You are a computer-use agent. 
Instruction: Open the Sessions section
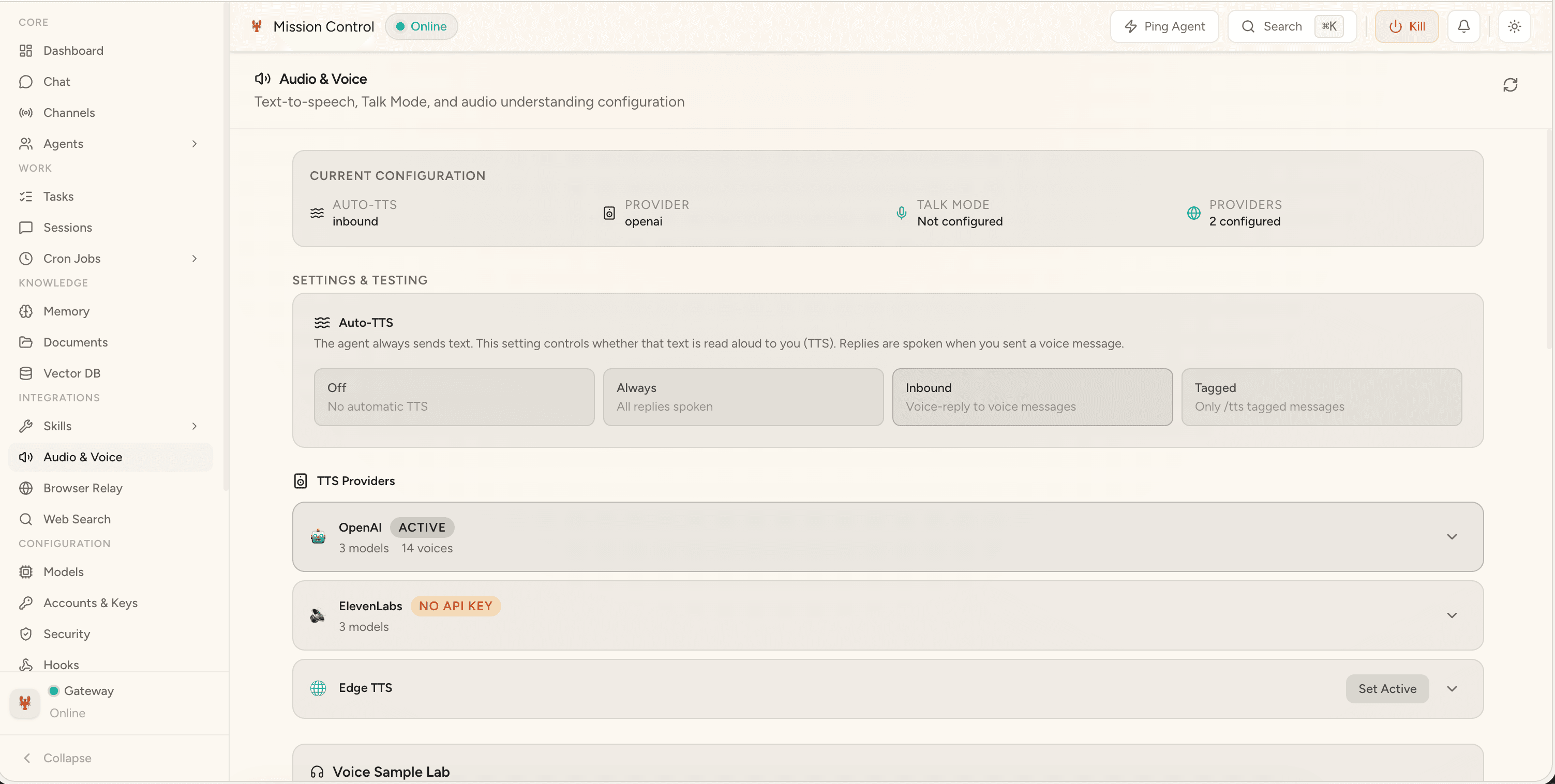pyautogui.click(x=68, y=227)
